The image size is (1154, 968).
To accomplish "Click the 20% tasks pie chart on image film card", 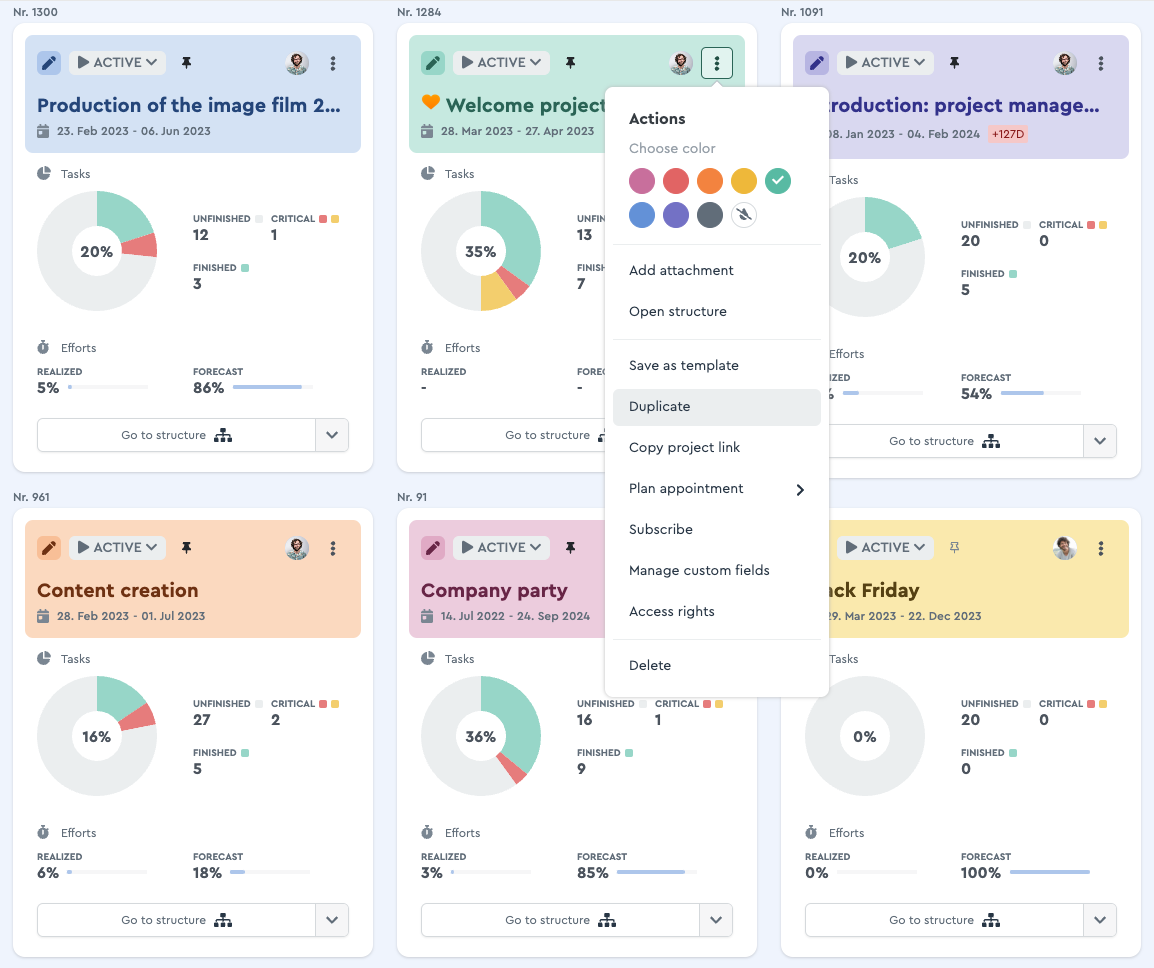I will [97, 251].
